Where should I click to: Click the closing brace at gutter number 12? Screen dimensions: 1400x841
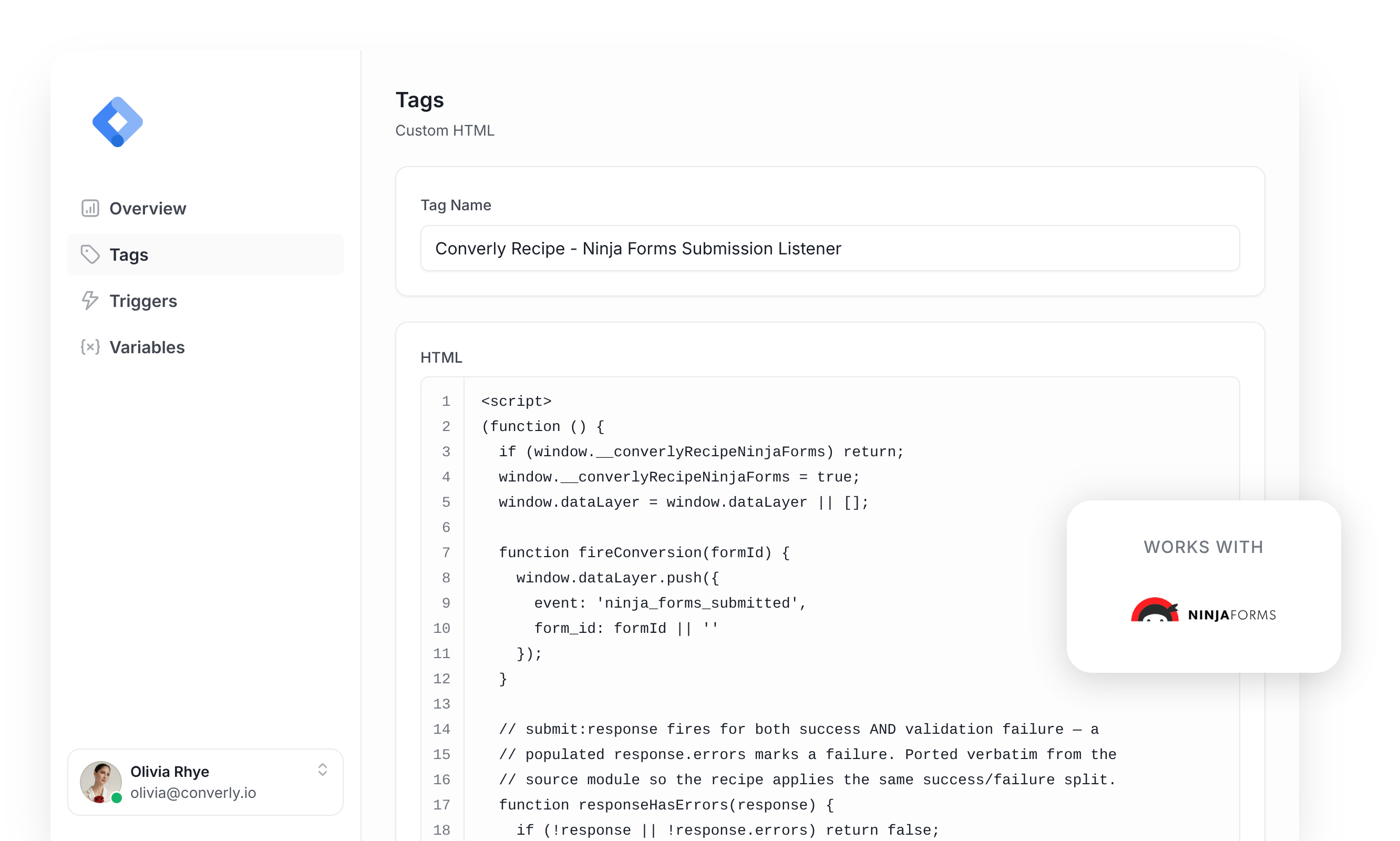502,679
